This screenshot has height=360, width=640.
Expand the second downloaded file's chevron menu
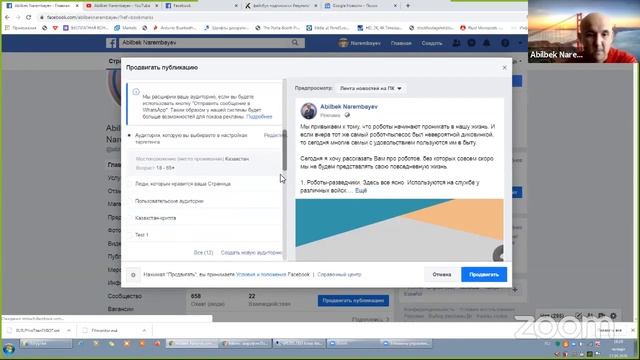tap(144, 330)
